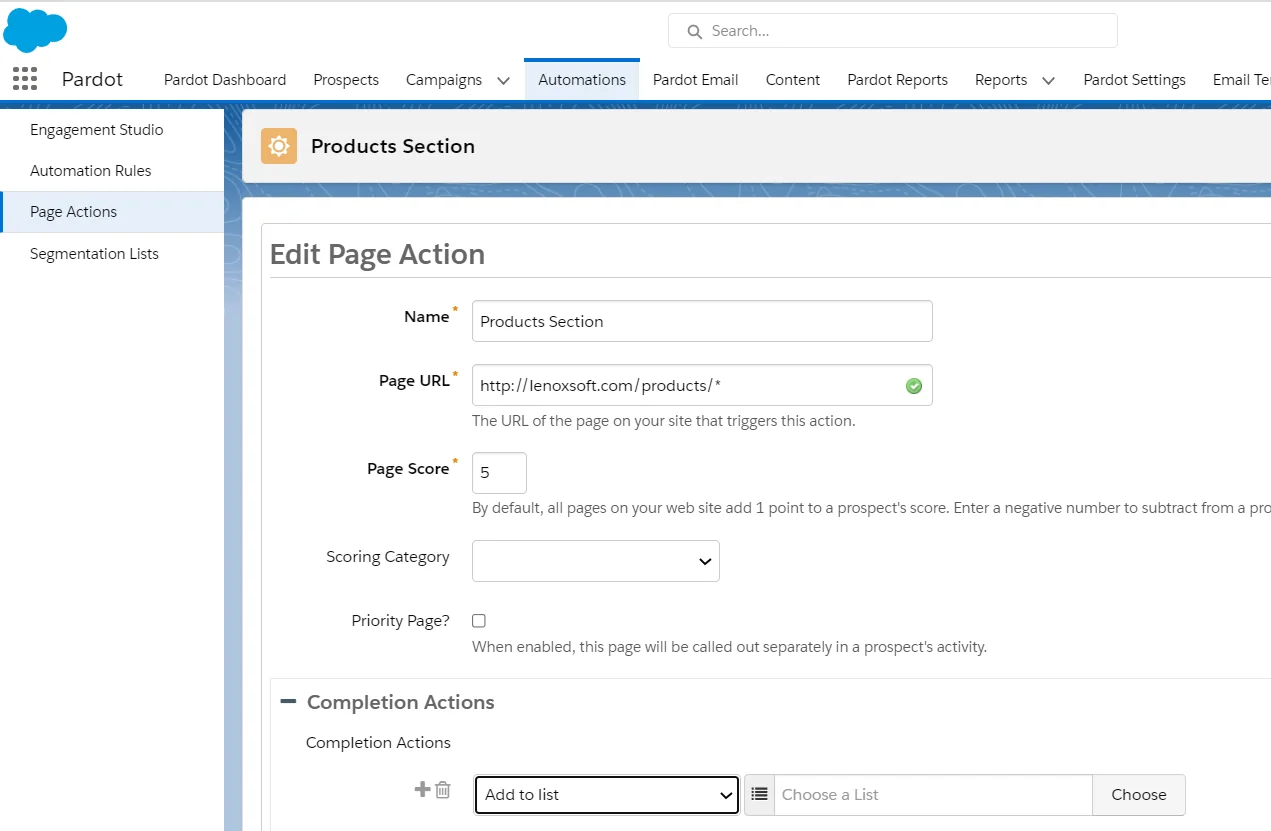
Task: Select Page Actions in the sidebar
Action: pyautogui.click(x=73, y=211)
